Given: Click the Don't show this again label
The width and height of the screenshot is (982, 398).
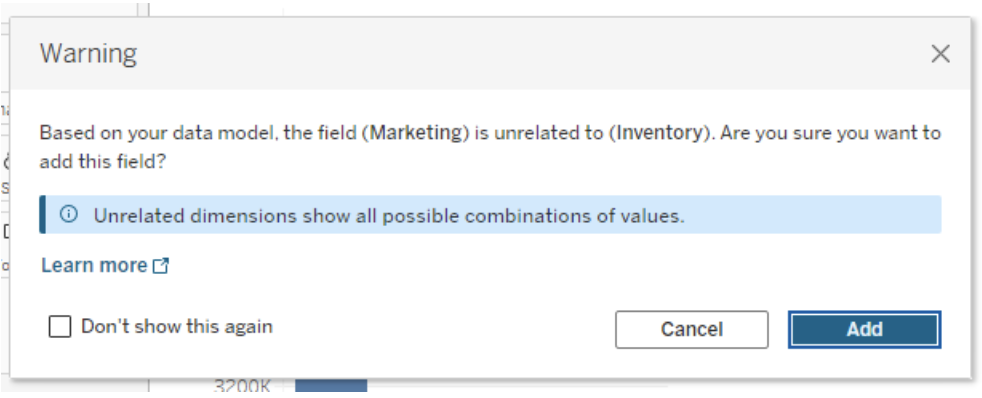Looking at the screenshot, I should click(177, 327).
